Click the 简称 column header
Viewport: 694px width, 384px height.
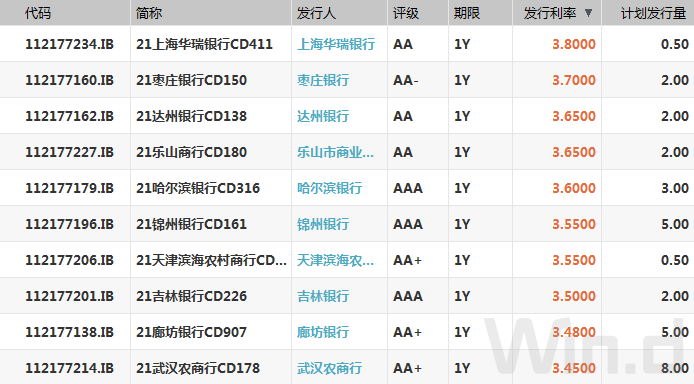[x=149, y=13]
